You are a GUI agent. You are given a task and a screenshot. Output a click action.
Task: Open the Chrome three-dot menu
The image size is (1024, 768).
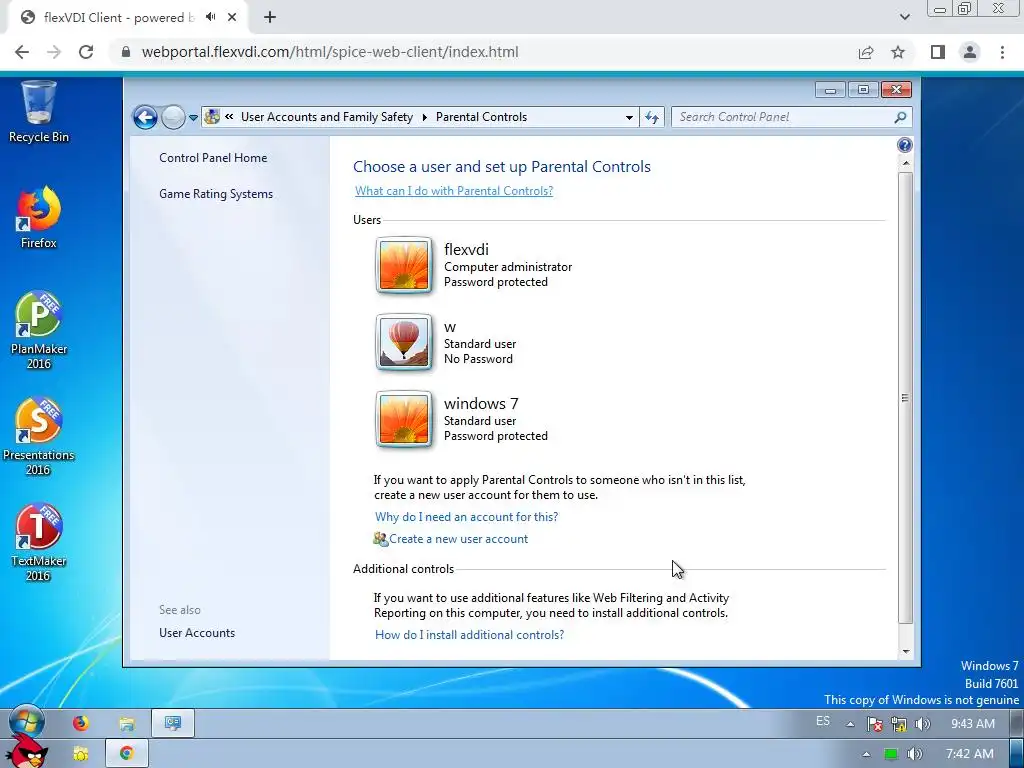pos(1002,52)
